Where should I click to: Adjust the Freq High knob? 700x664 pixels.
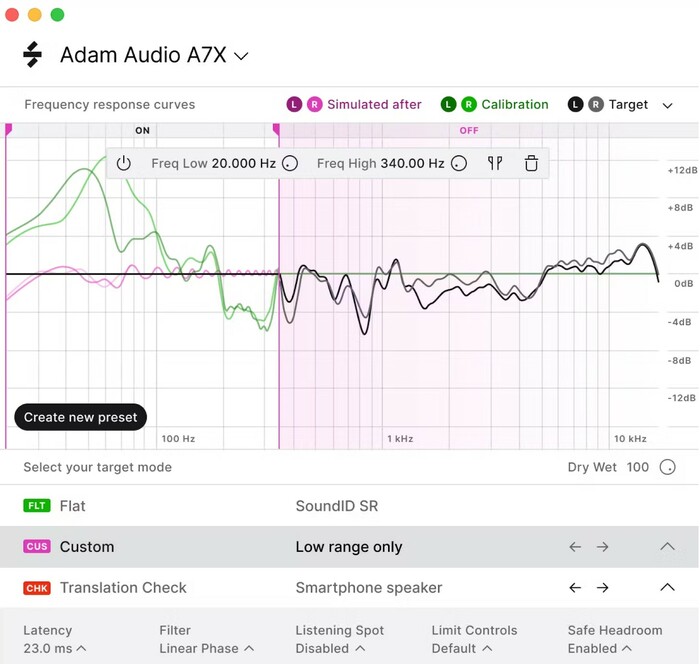point(459,163)
